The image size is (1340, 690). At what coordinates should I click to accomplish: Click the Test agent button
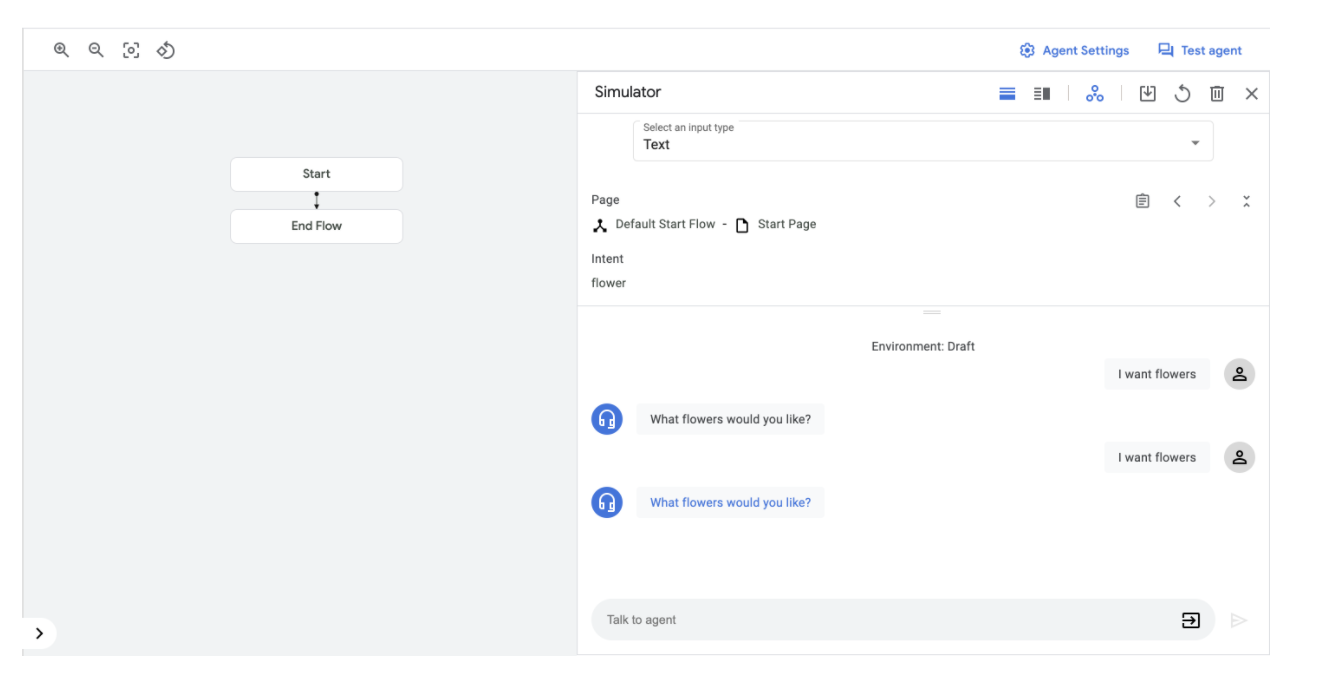tap(1200, 50)
